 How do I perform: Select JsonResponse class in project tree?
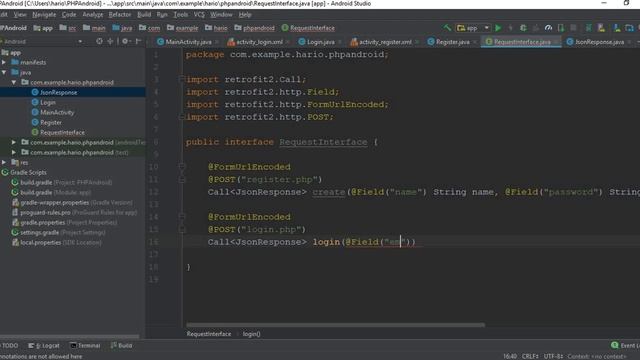[x=58, y=92]
